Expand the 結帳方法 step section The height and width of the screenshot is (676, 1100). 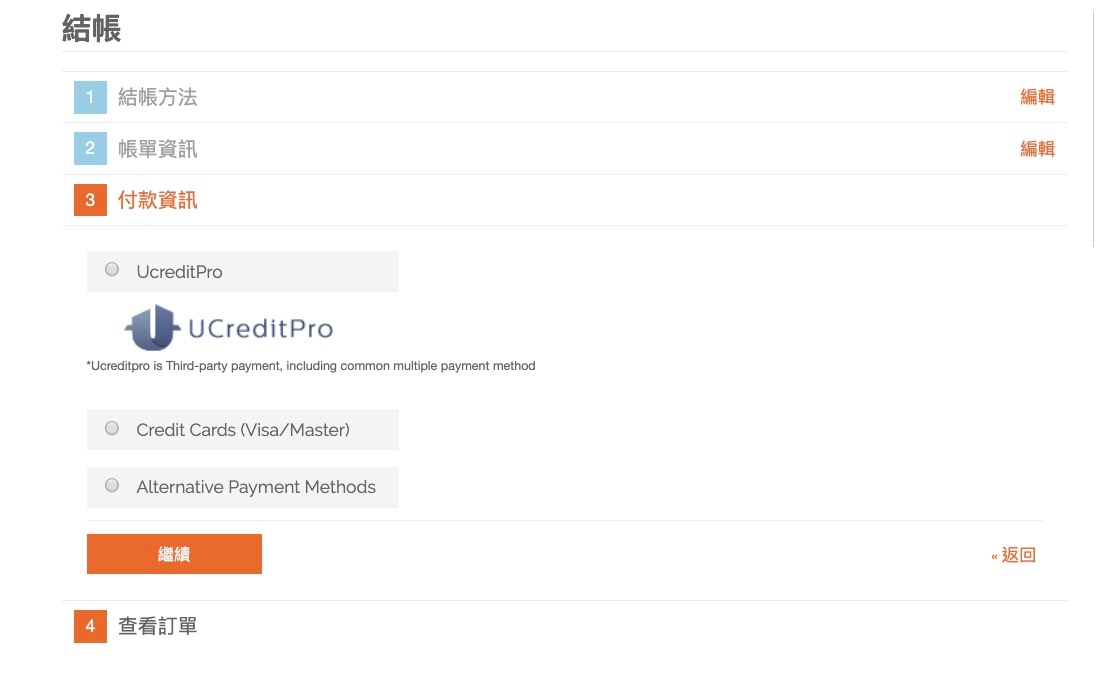157,97
